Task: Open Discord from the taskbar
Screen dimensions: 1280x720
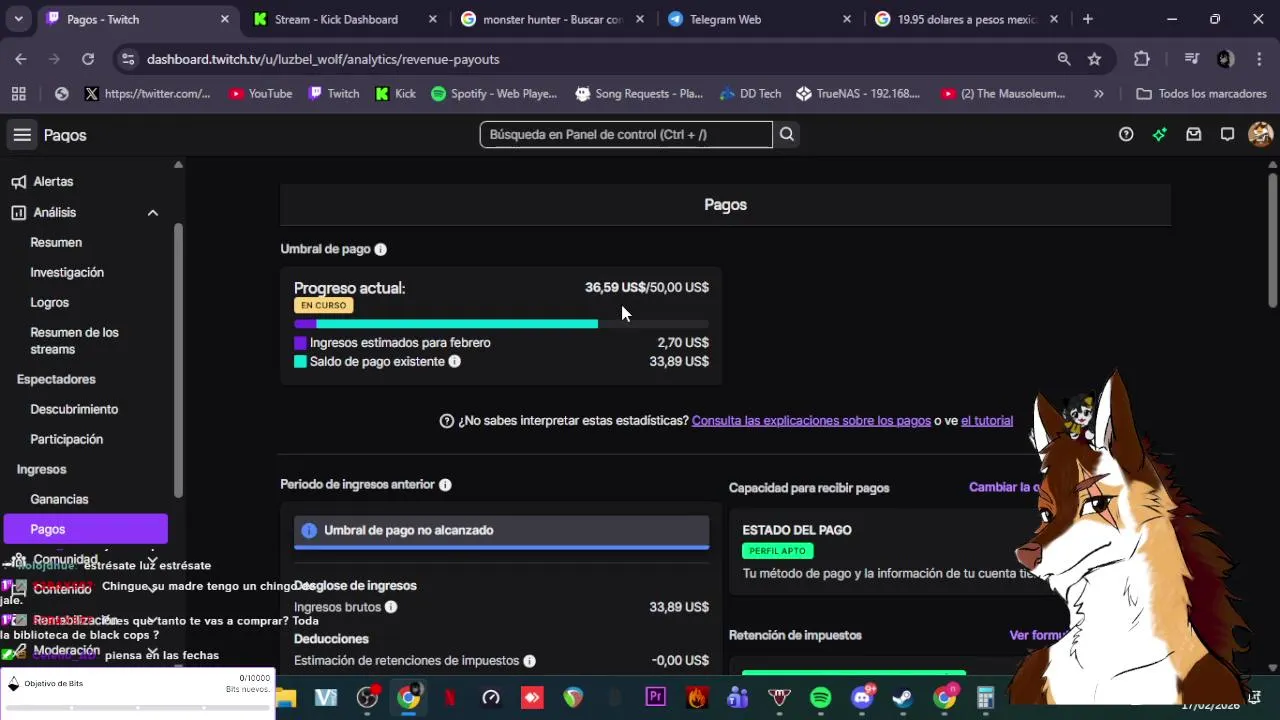Action: click(862, 697)
